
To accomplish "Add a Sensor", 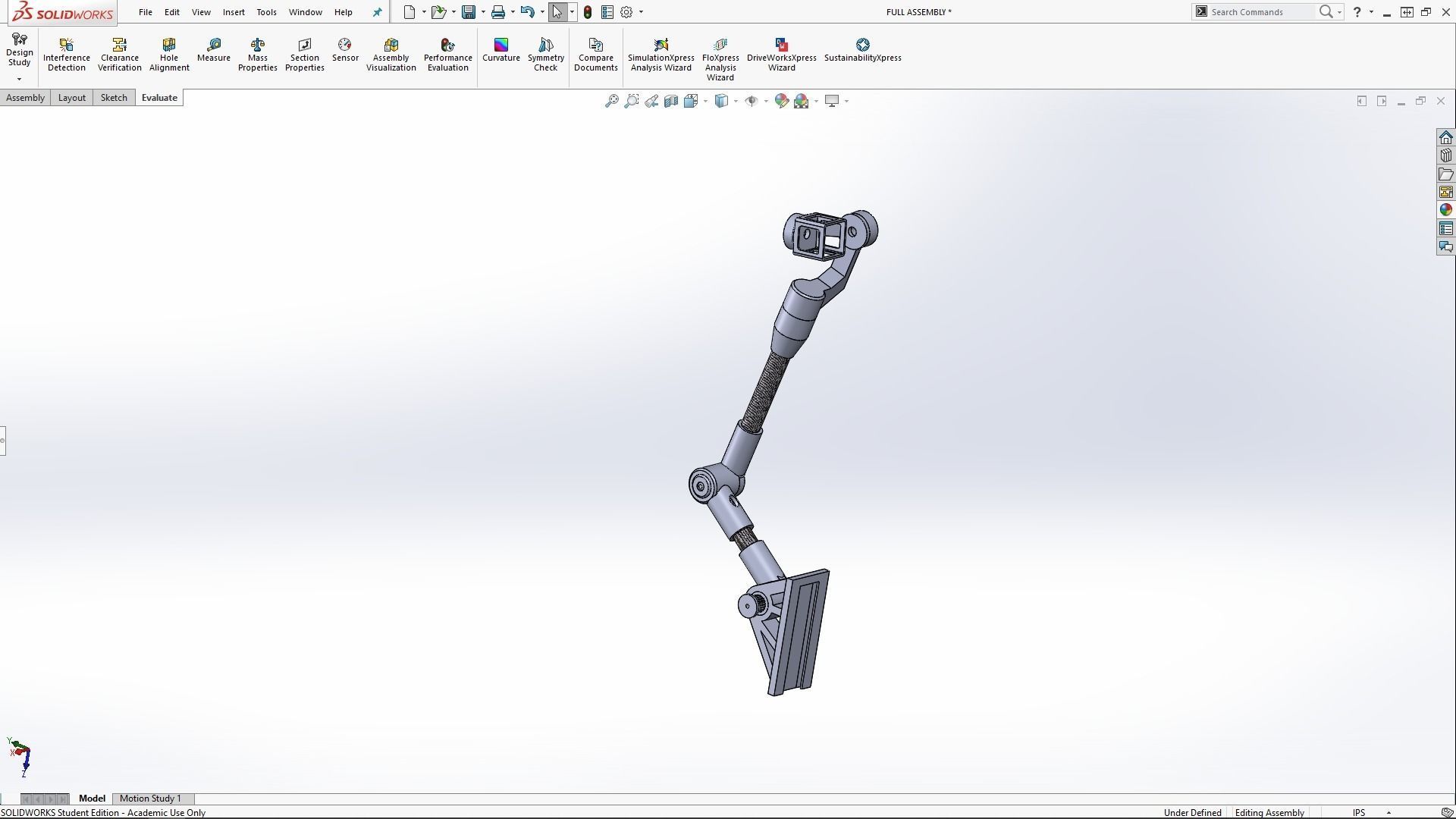I will point(345,50).
